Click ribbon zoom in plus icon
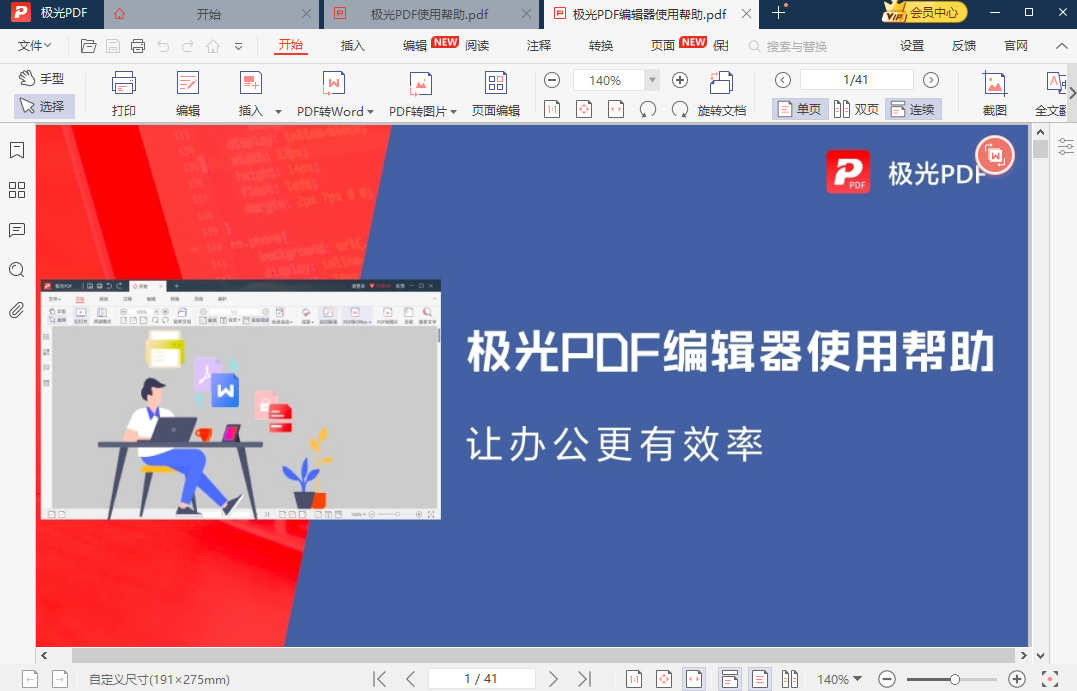The height and width of the screenshot is (691, 1077). tap(680, 80)
